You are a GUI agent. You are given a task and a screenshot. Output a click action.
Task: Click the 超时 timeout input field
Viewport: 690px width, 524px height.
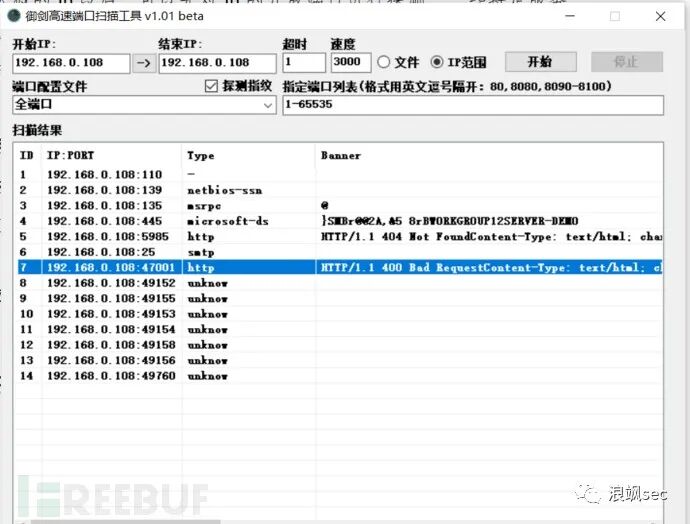(304, 62)
